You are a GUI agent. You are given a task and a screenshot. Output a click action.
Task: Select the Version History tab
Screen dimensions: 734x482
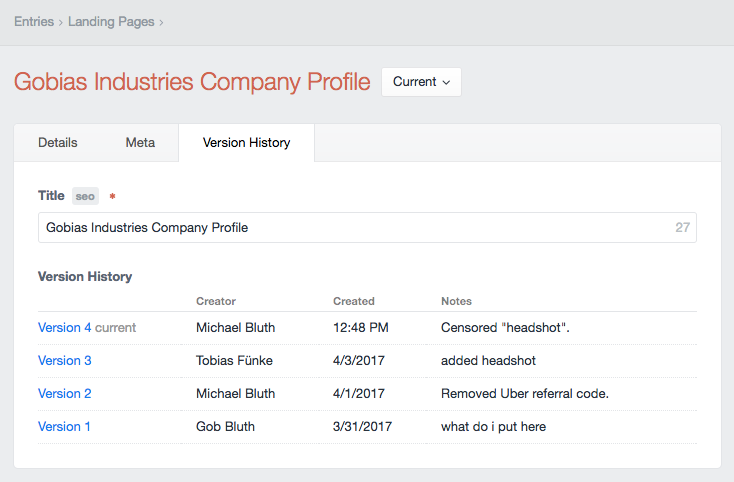point(246,143)
